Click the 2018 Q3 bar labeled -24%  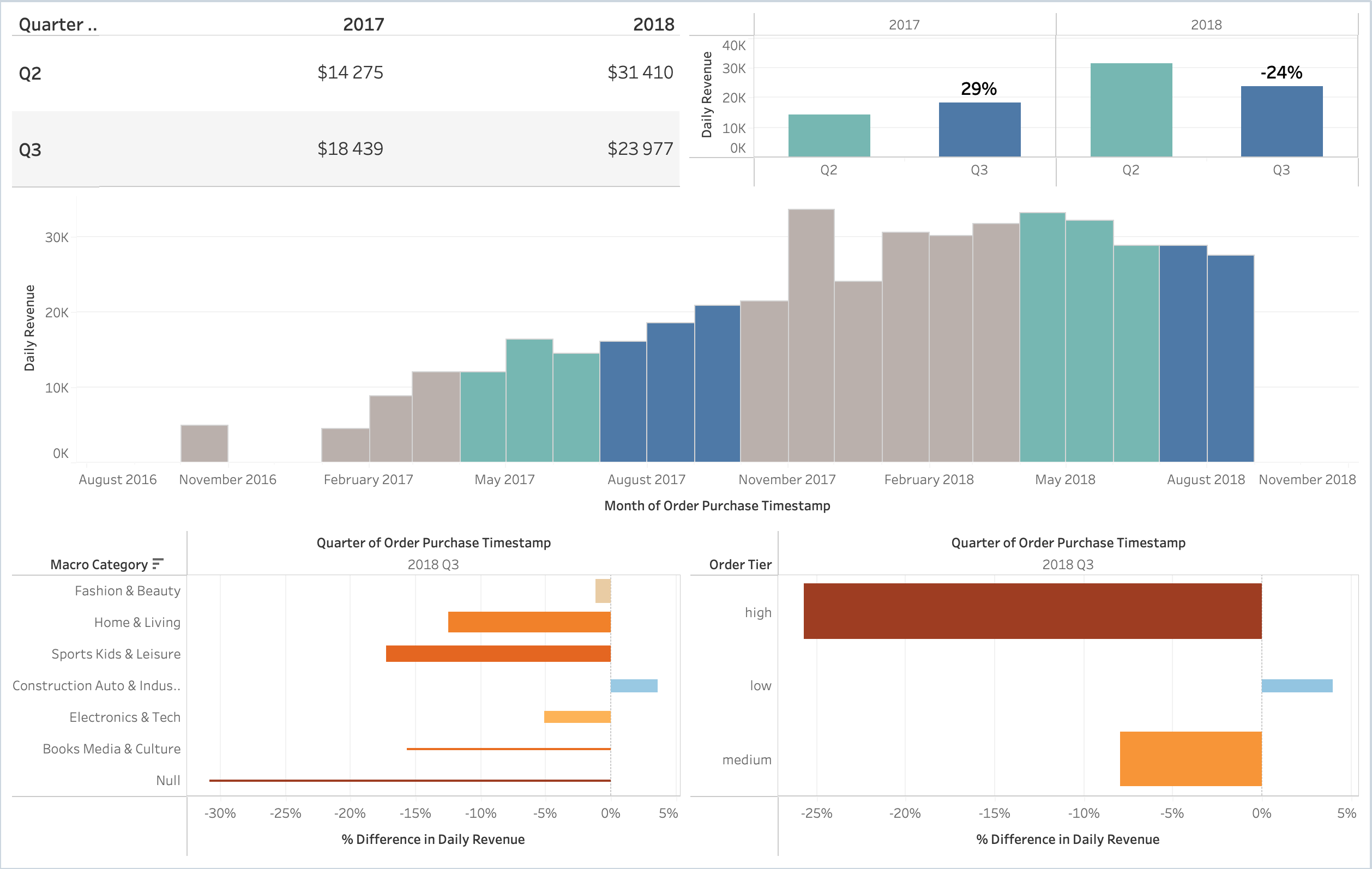[x=1281, y=121]
